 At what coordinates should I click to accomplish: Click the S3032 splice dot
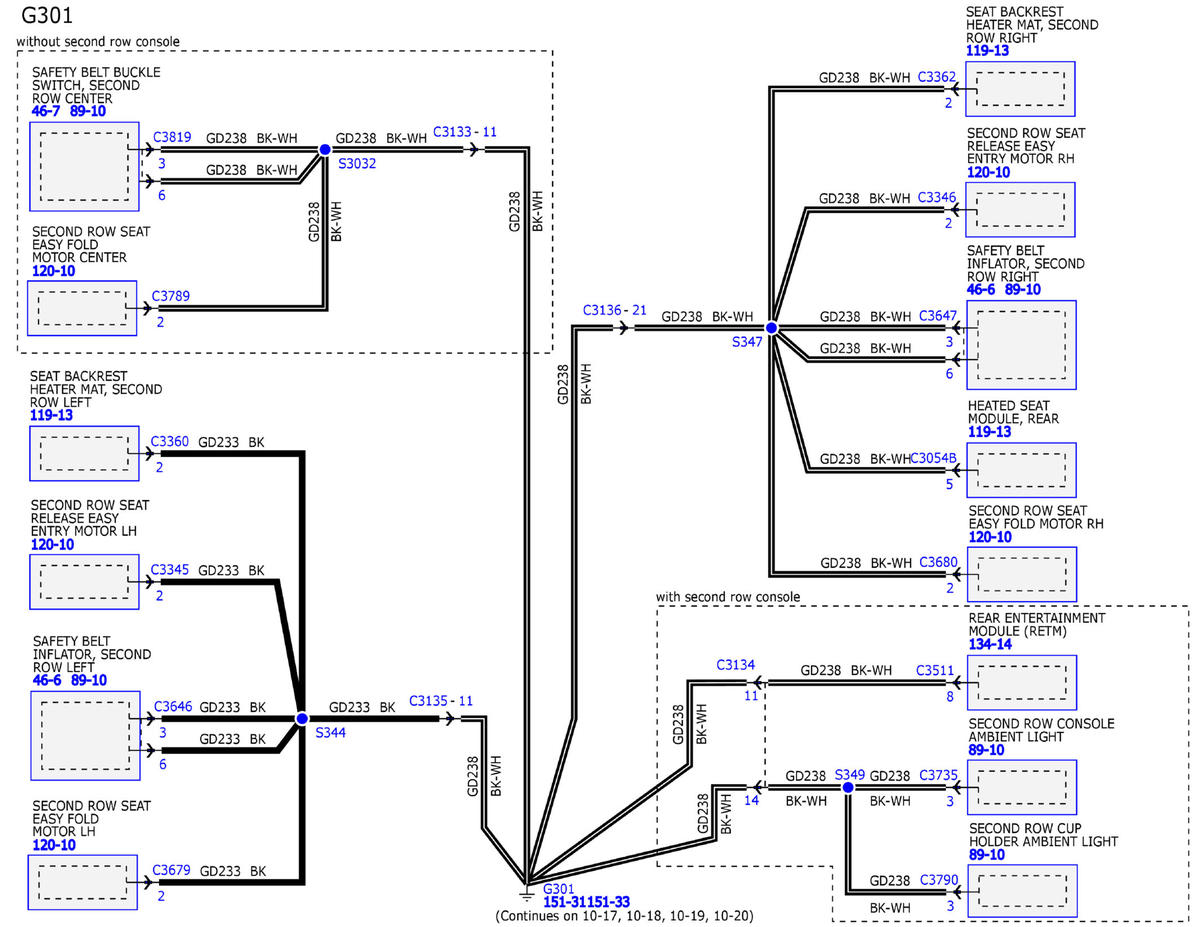(324, 149)
